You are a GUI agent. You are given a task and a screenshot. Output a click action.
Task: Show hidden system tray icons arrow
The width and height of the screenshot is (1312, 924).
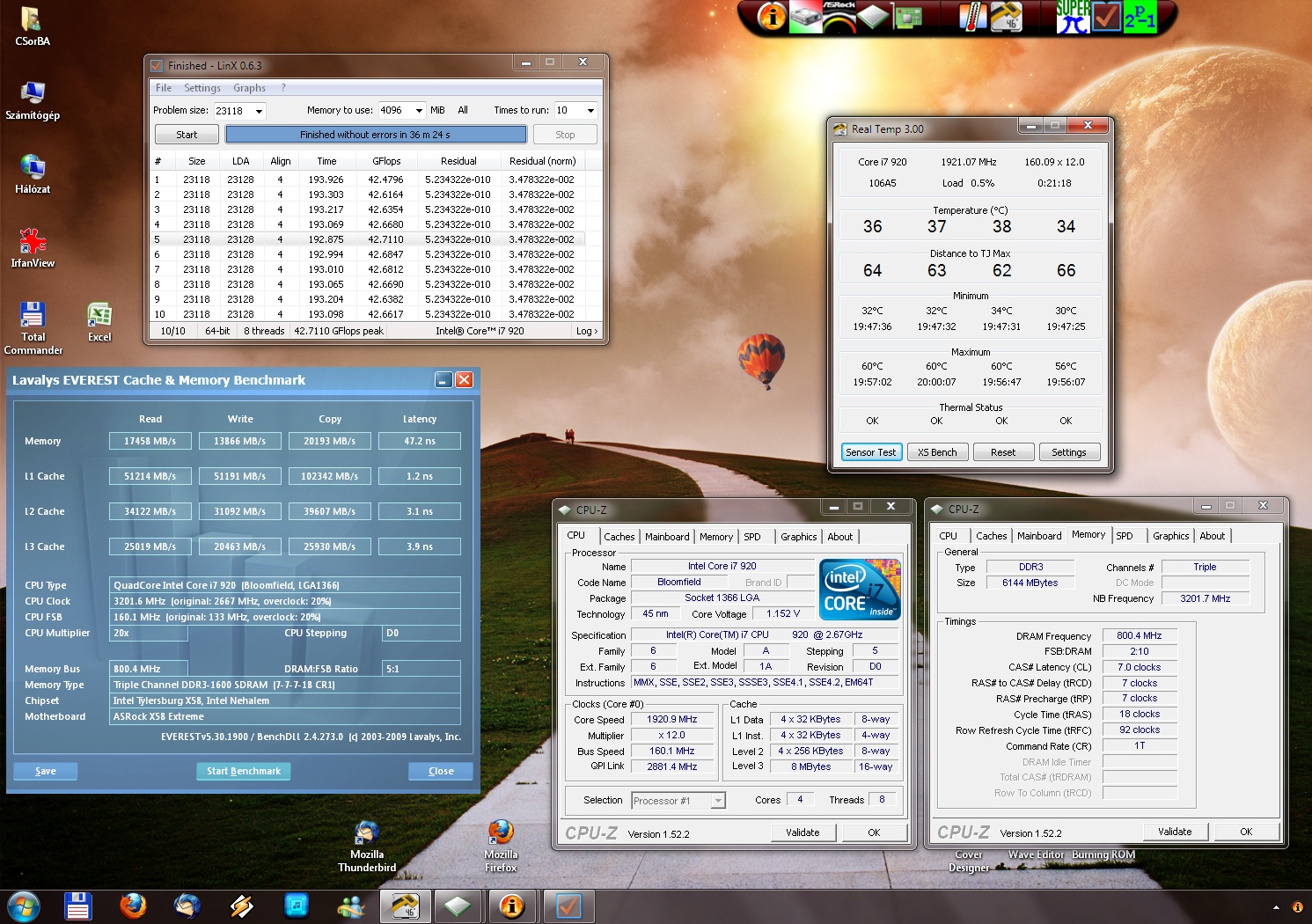click(1276, 907)
